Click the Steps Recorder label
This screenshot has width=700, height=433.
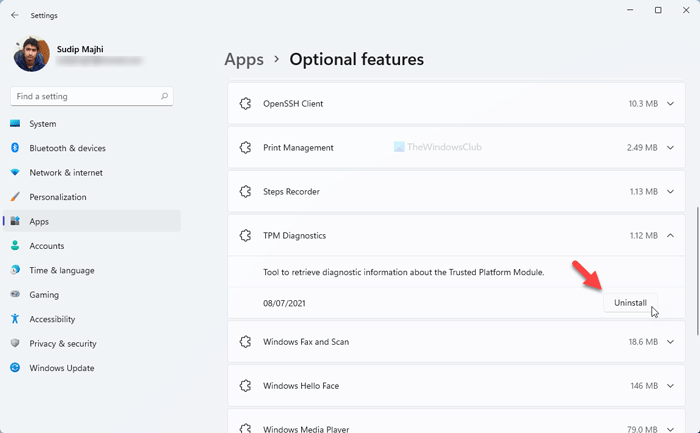(x=291, y=192)
